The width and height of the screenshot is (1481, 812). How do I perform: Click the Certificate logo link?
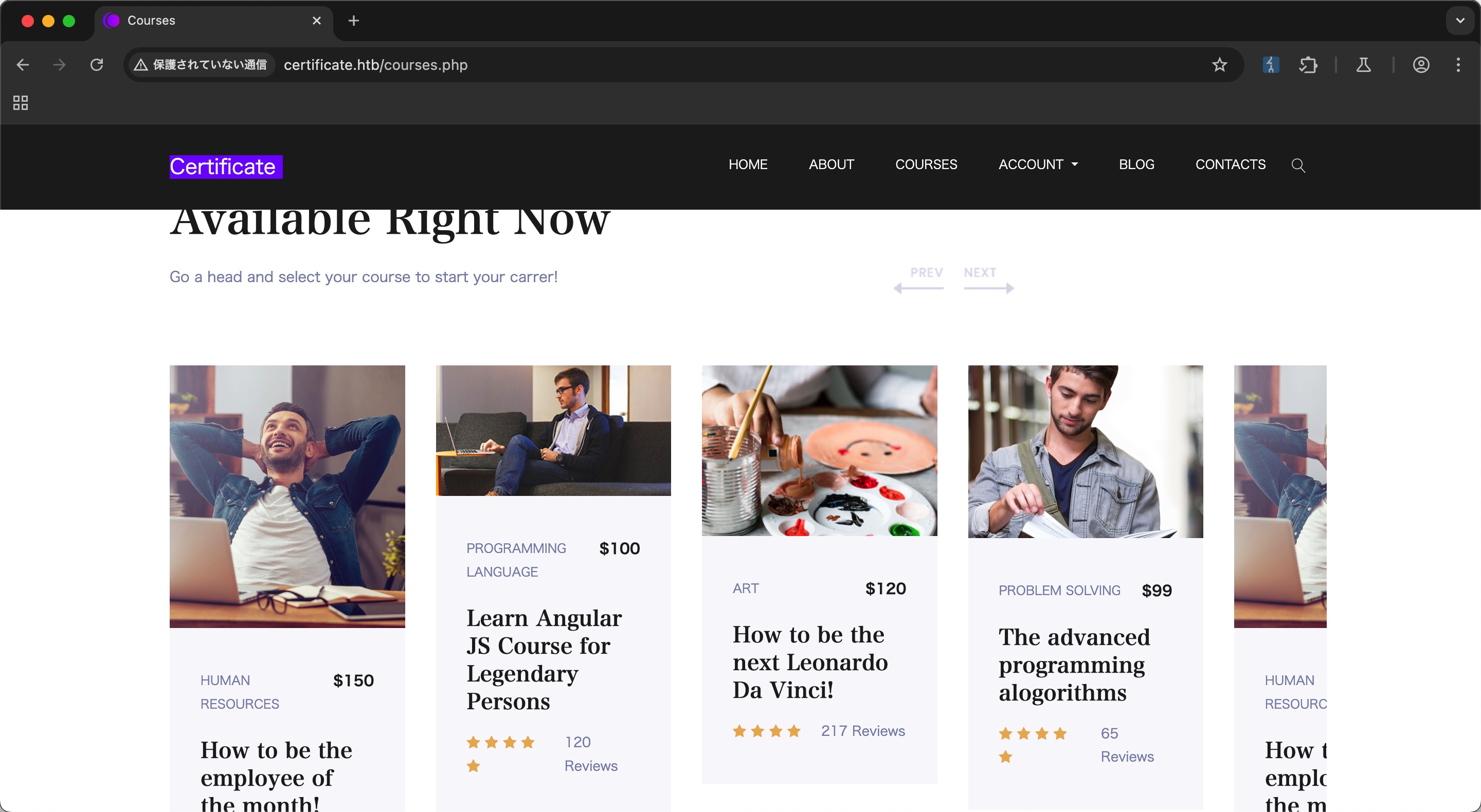coord(225,167)
